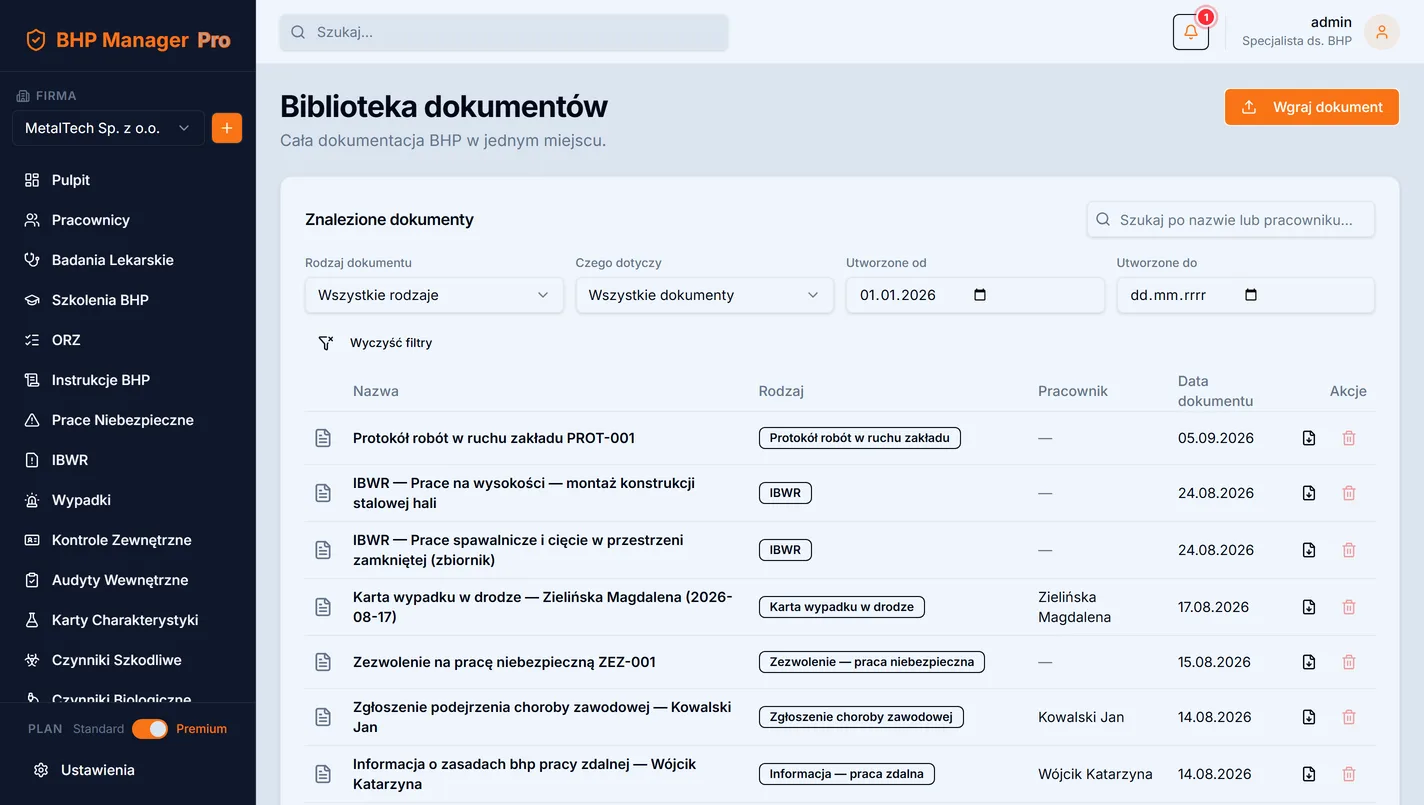Click the Zgłoszenie choroby zawodowej badge

(861, 717)
